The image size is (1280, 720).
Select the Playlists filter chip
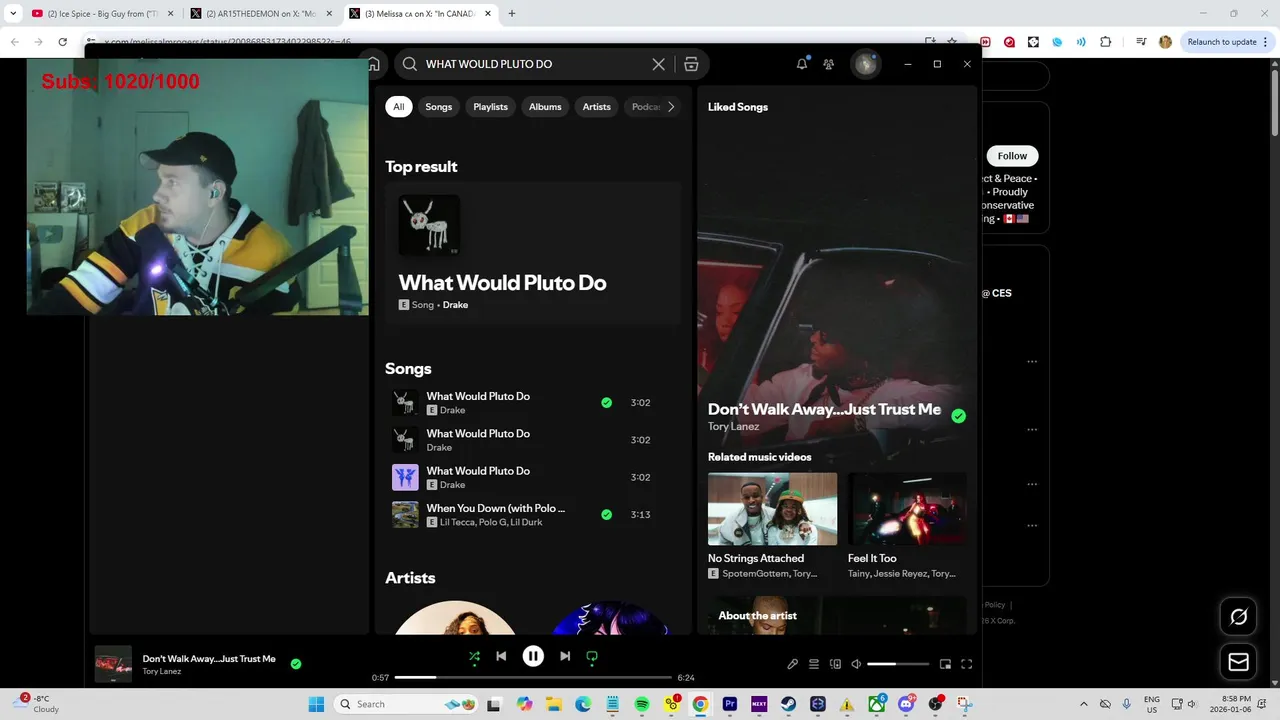[490, 107]
